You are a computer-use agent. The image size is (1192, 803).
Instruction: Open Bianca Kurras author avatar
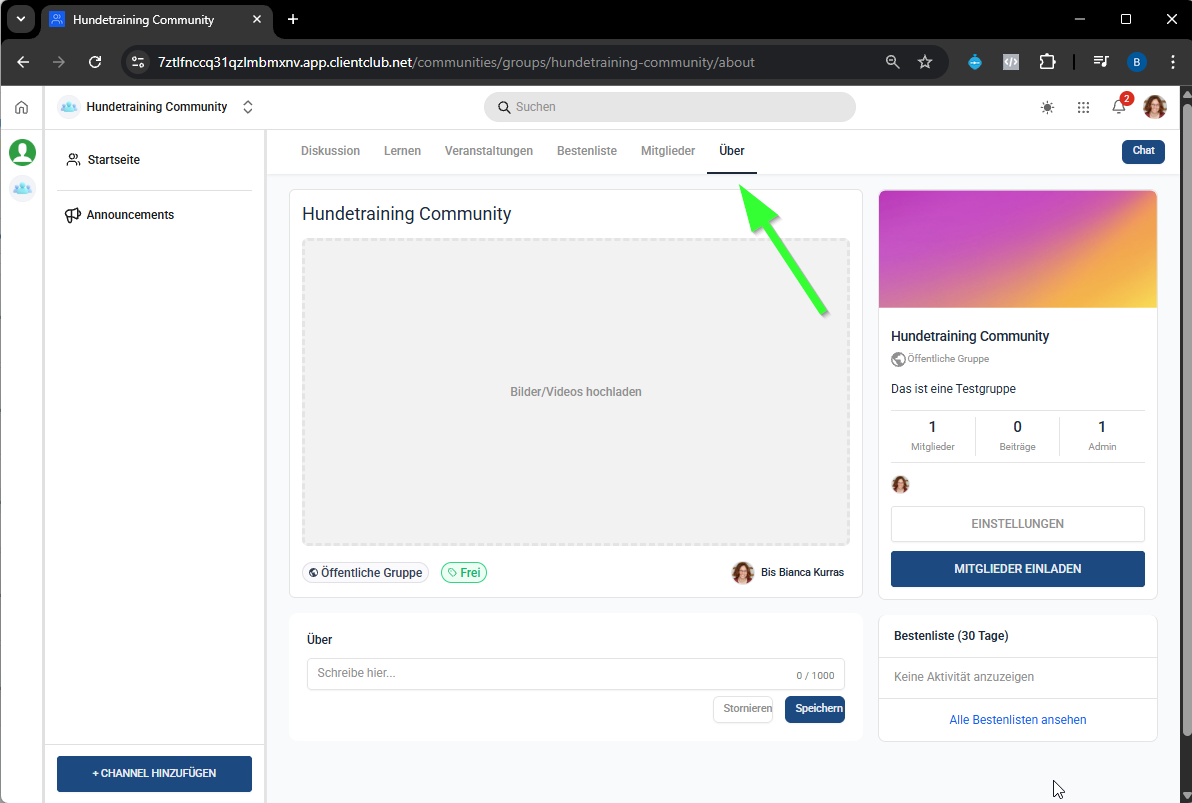[x=743, y=573]
